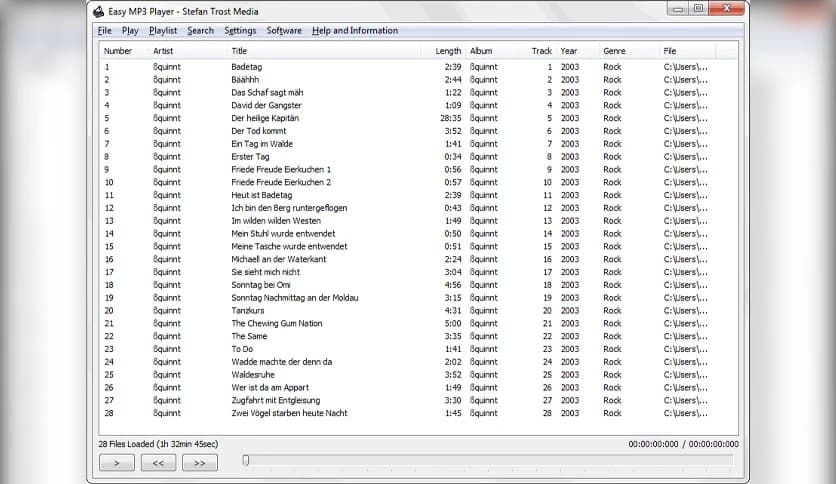Click the playback position slider handle
This screenshot has height=484, width=836.
(x=246, y=460)
